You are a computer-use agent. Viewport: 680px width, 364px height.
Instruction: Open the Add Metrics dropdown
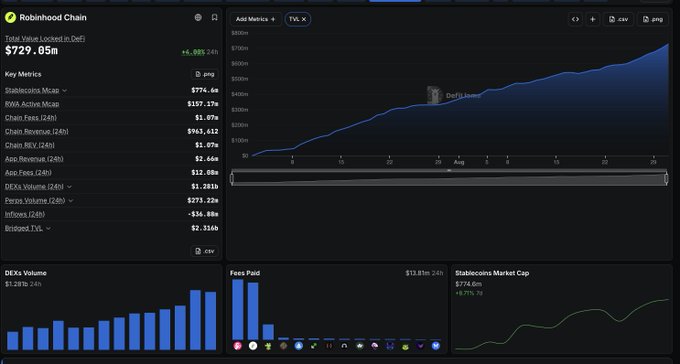[x=255, y=19]
